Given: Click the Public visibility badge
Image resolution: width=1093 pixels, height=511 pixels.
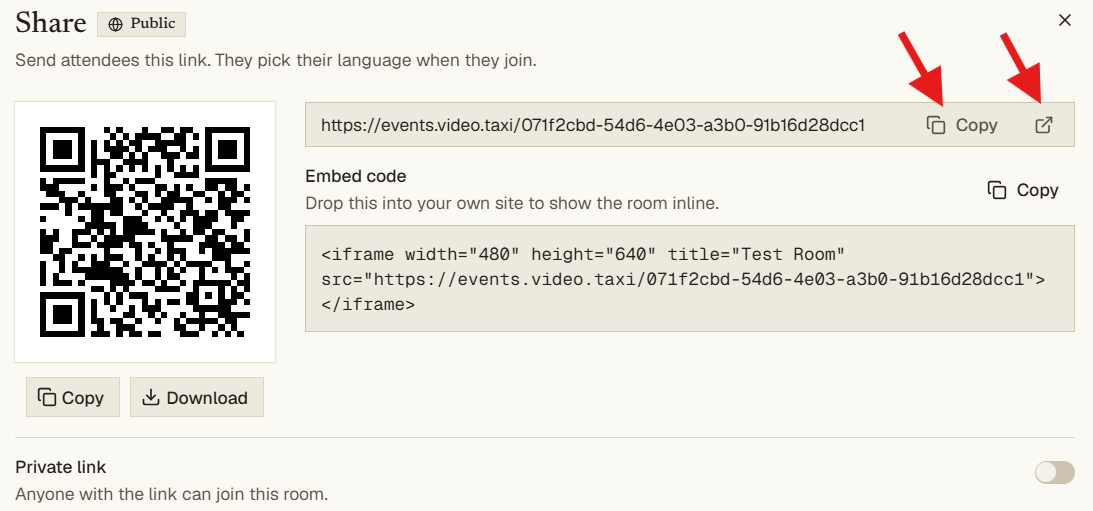Looking at the screenshot, I should point(142,24).
